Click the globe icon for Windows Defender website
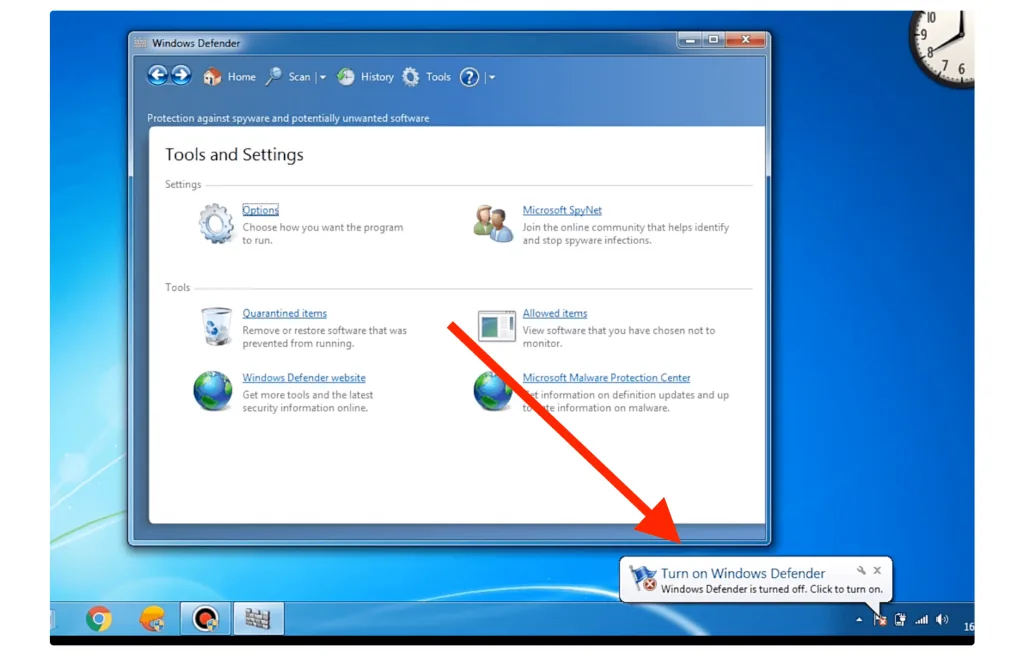Screen dimensions: 1024x656 (213, 391)
